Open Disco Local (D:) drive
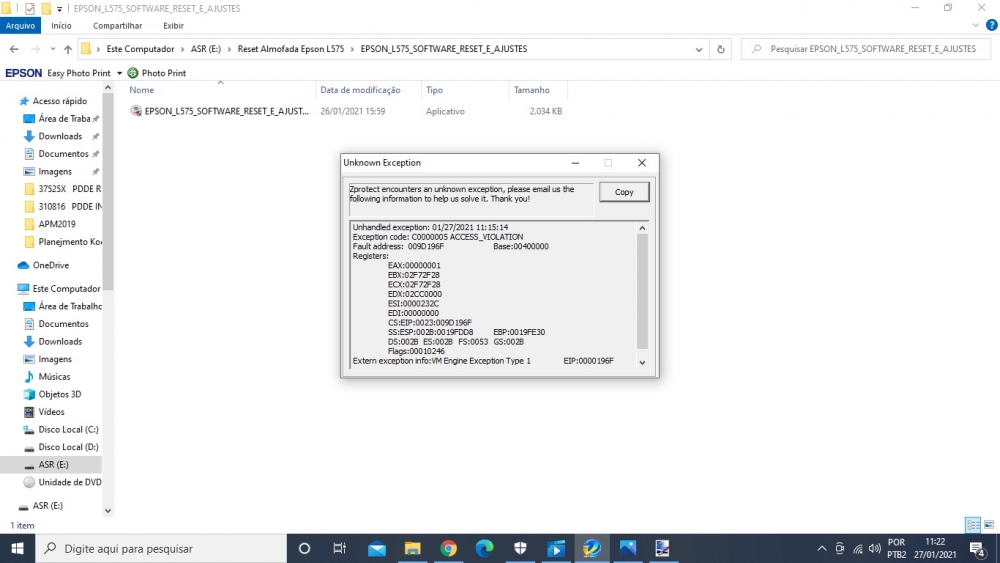Screen dimensions: 1000x563 coord(68,447)
